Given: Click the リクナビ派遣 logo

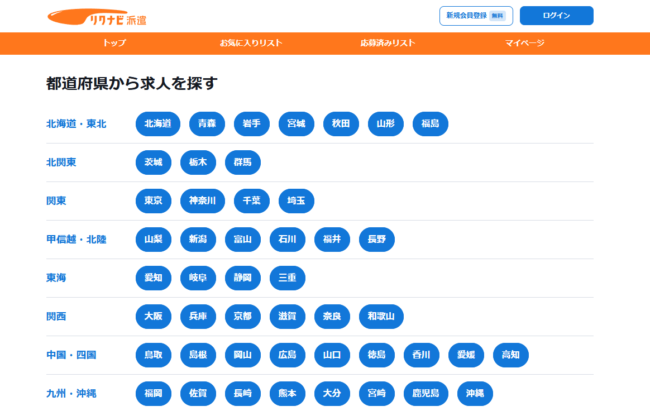Looking at the screenshot, I should point(97,17).
